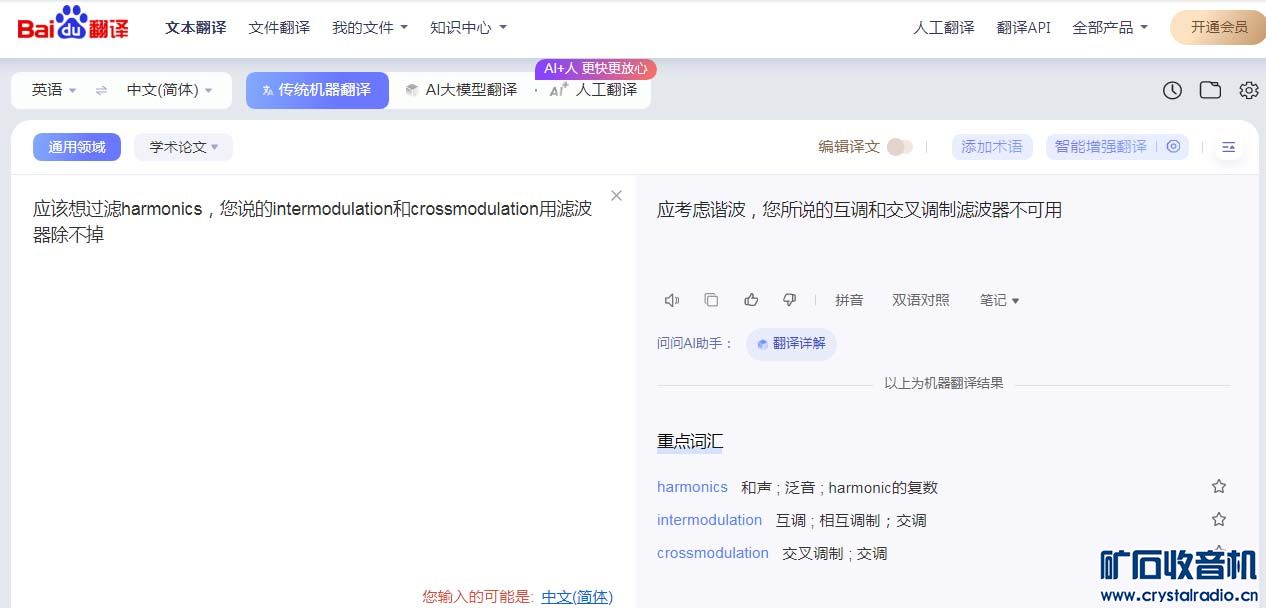Expand 知识中心 menu

click(468, 28)
